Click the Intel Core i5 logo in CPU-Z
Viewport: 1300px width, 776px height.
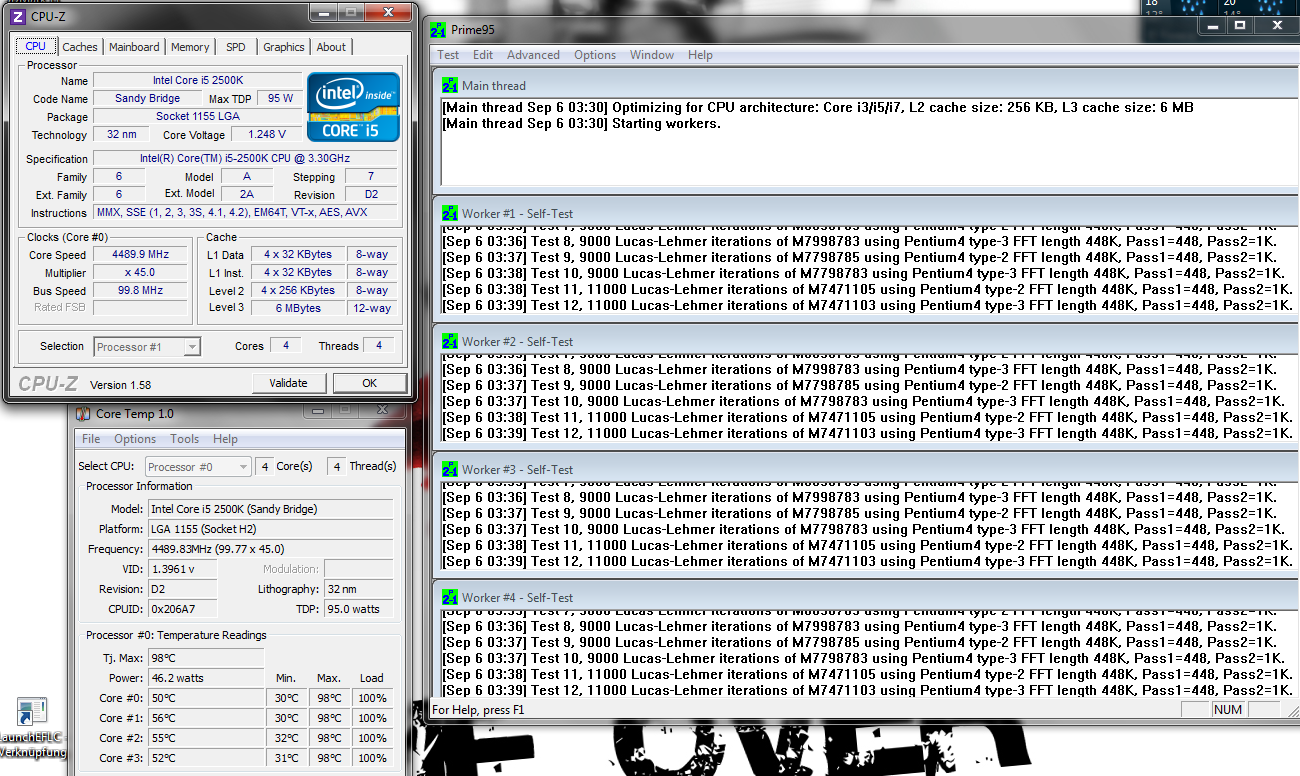tap(354, 107)
